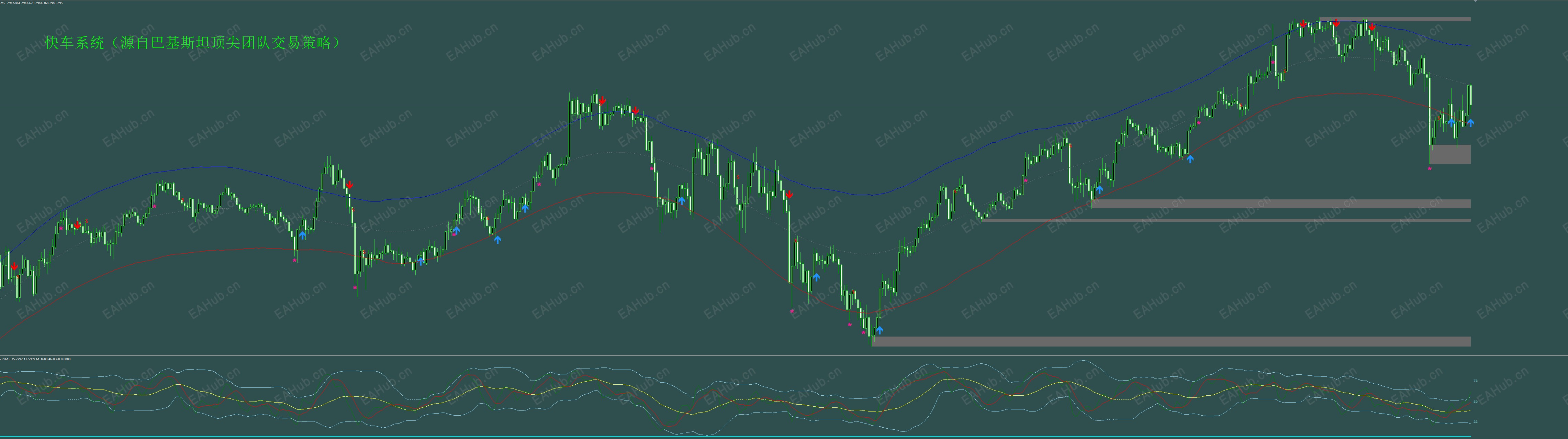Screen dimensions: 1568x439
Task: Click the third red sell arrow at the chart's highest peak
Action: click(x=1372, y=26)
